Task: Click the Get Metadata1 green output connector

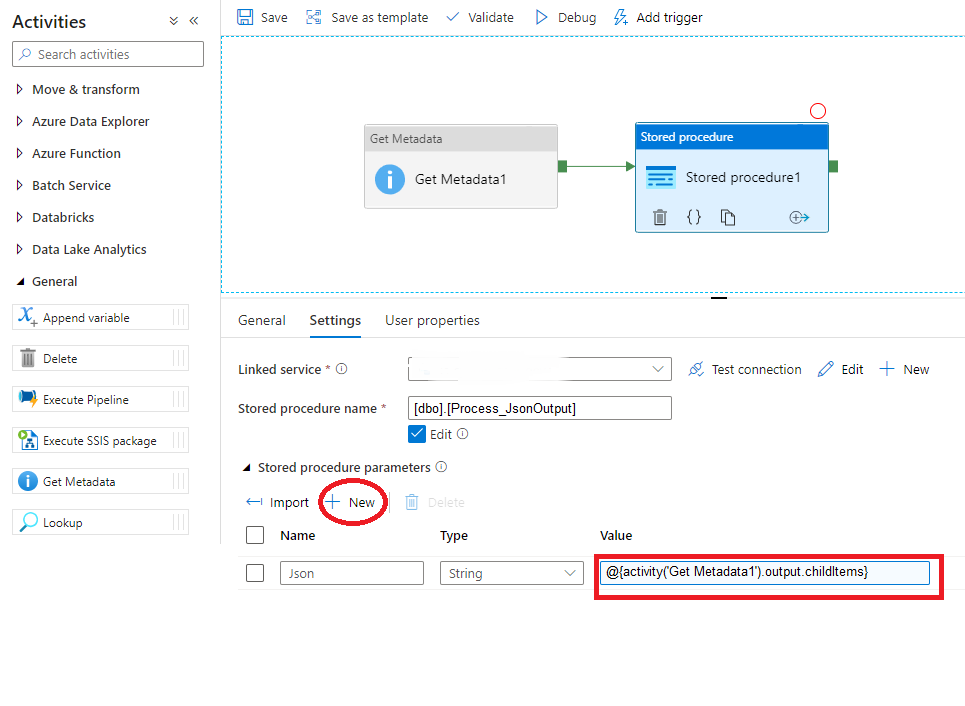Action: point(563,166)
